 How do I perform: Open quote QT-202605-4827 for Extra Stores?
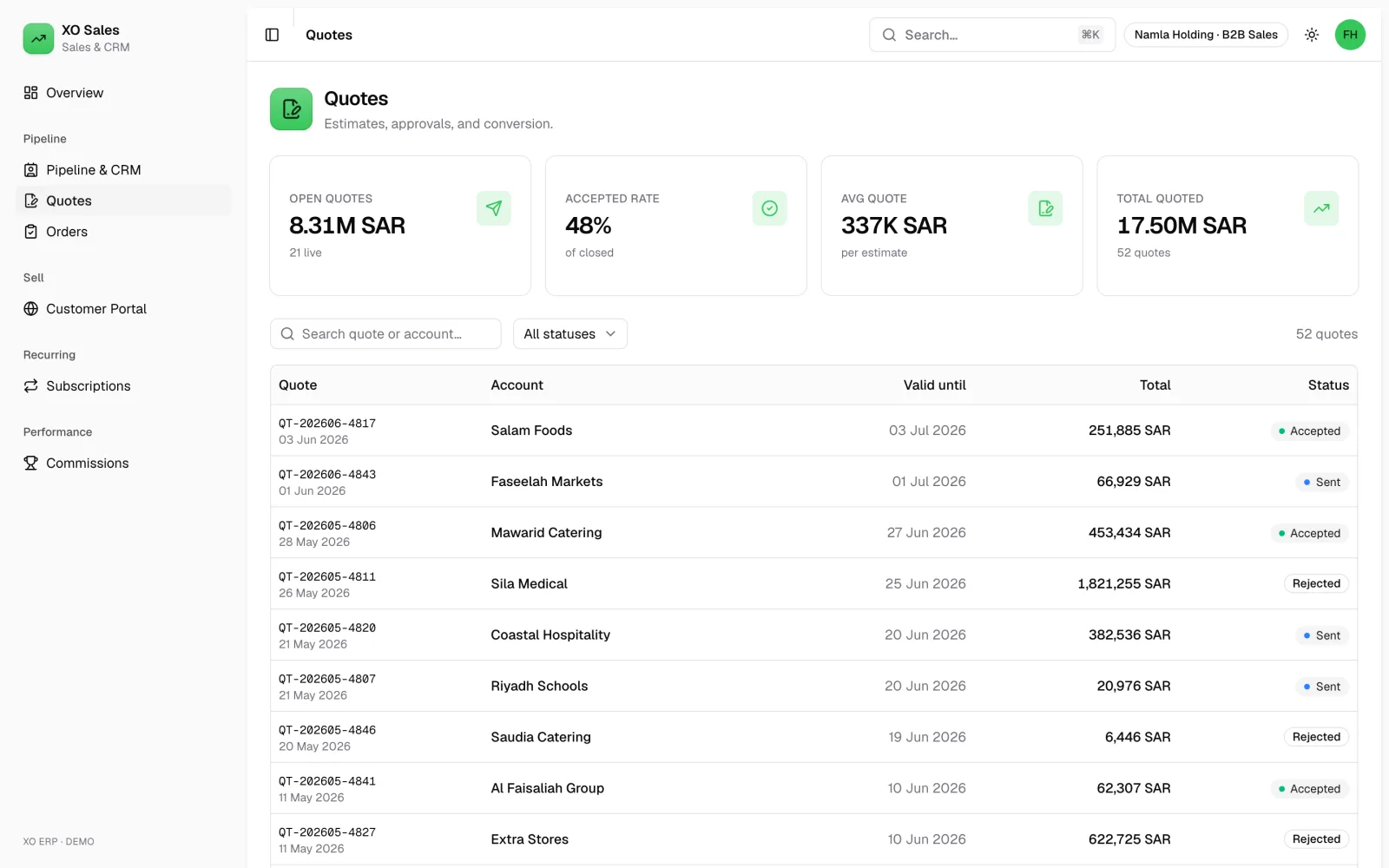(327, 832)
